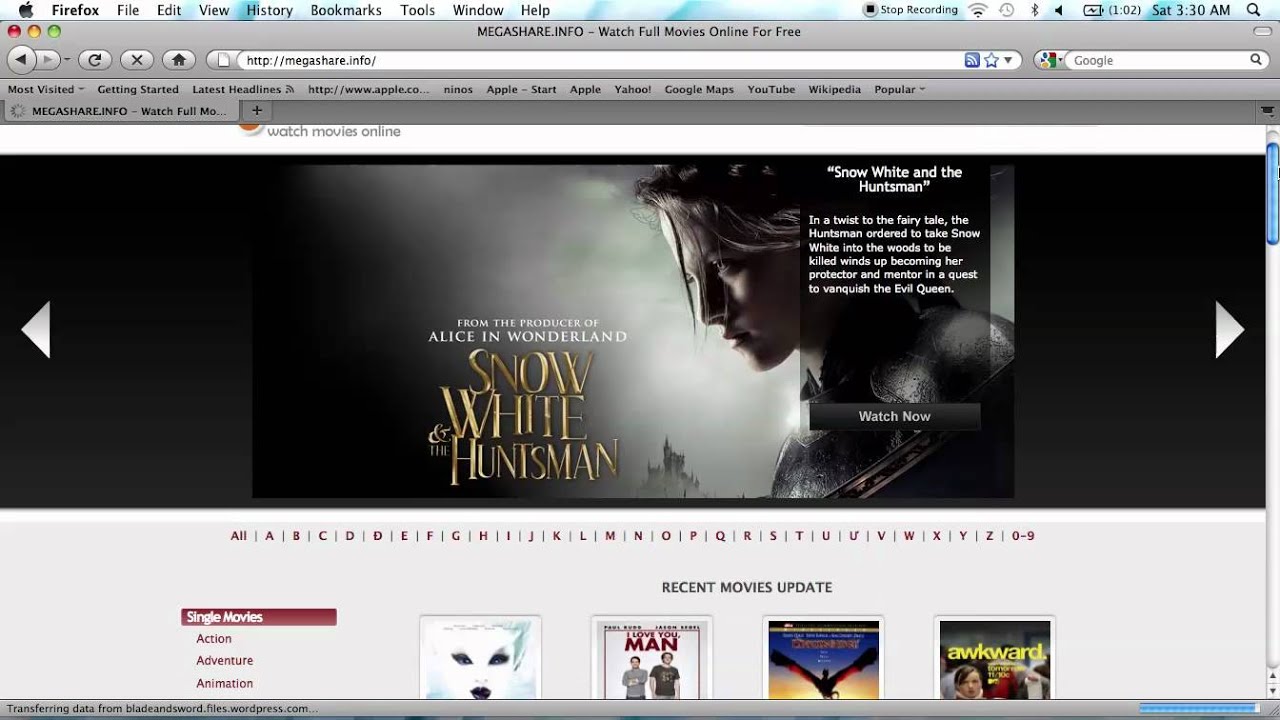Open the Adventure genre link
Viewport: 1280px width, 720px height.
[225, 661]
